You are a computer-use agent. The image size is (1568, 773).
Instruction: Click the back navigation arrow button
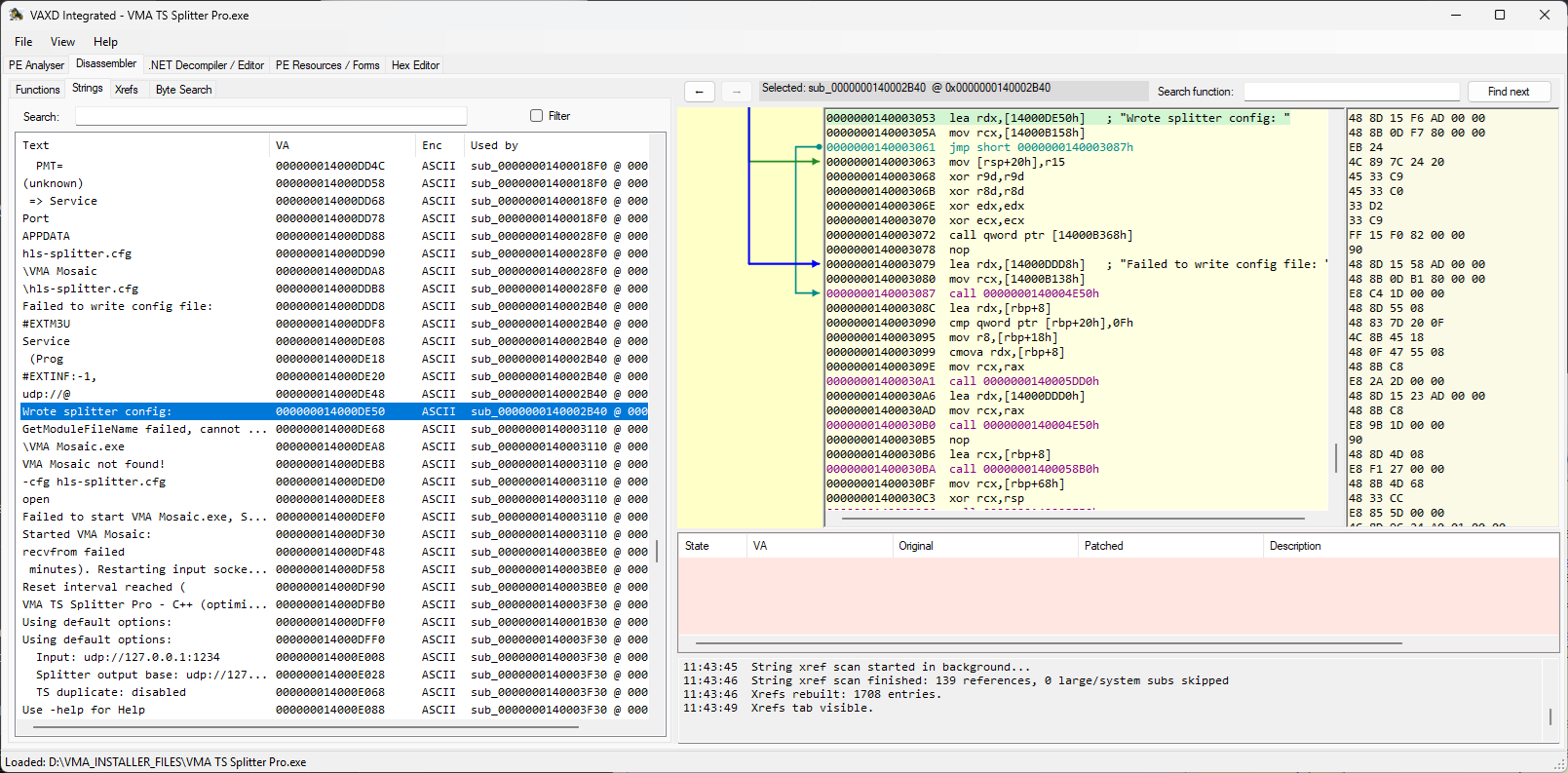(x=700, y=92)
